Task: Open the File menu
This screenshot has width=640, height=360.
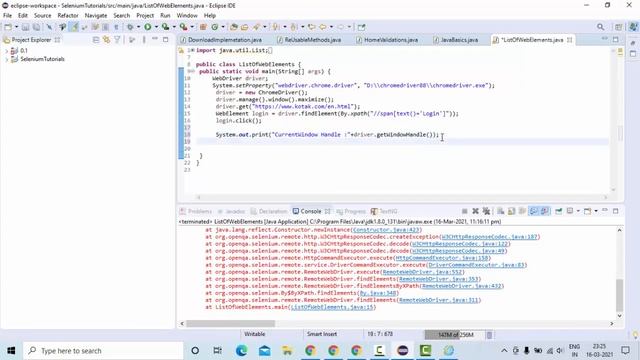Action: pyautogui.click(x=7, y=16)
